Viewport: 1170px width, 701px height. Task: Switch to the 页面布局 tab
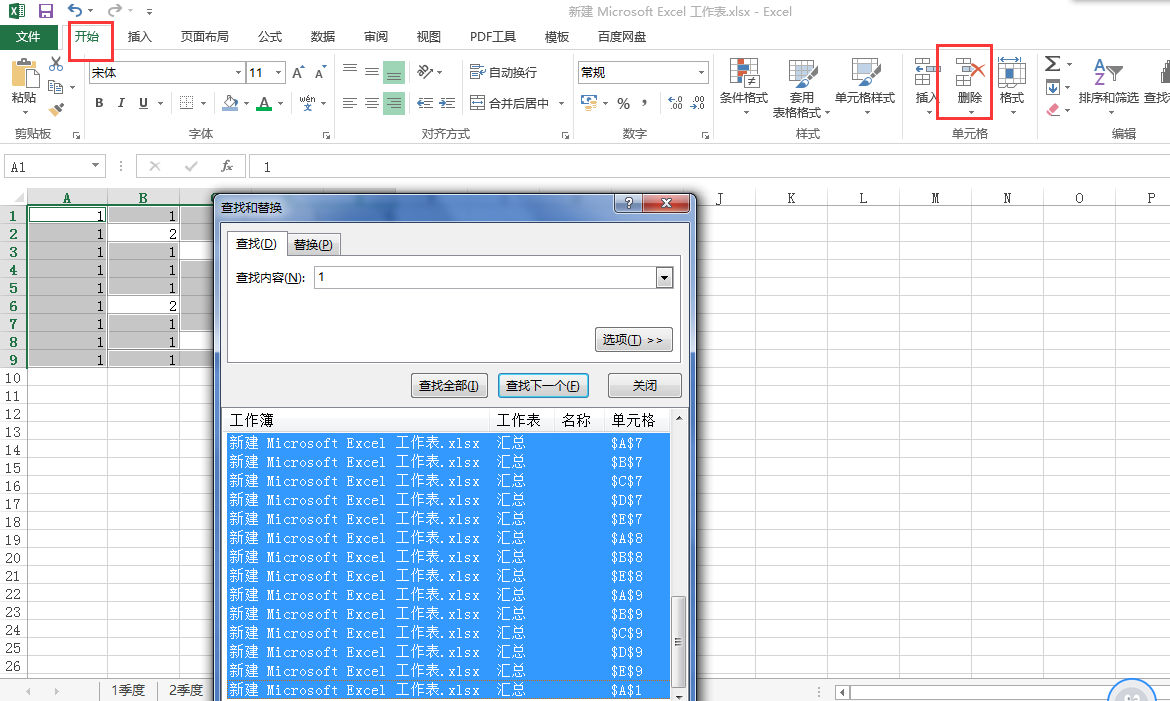[204, 37]
